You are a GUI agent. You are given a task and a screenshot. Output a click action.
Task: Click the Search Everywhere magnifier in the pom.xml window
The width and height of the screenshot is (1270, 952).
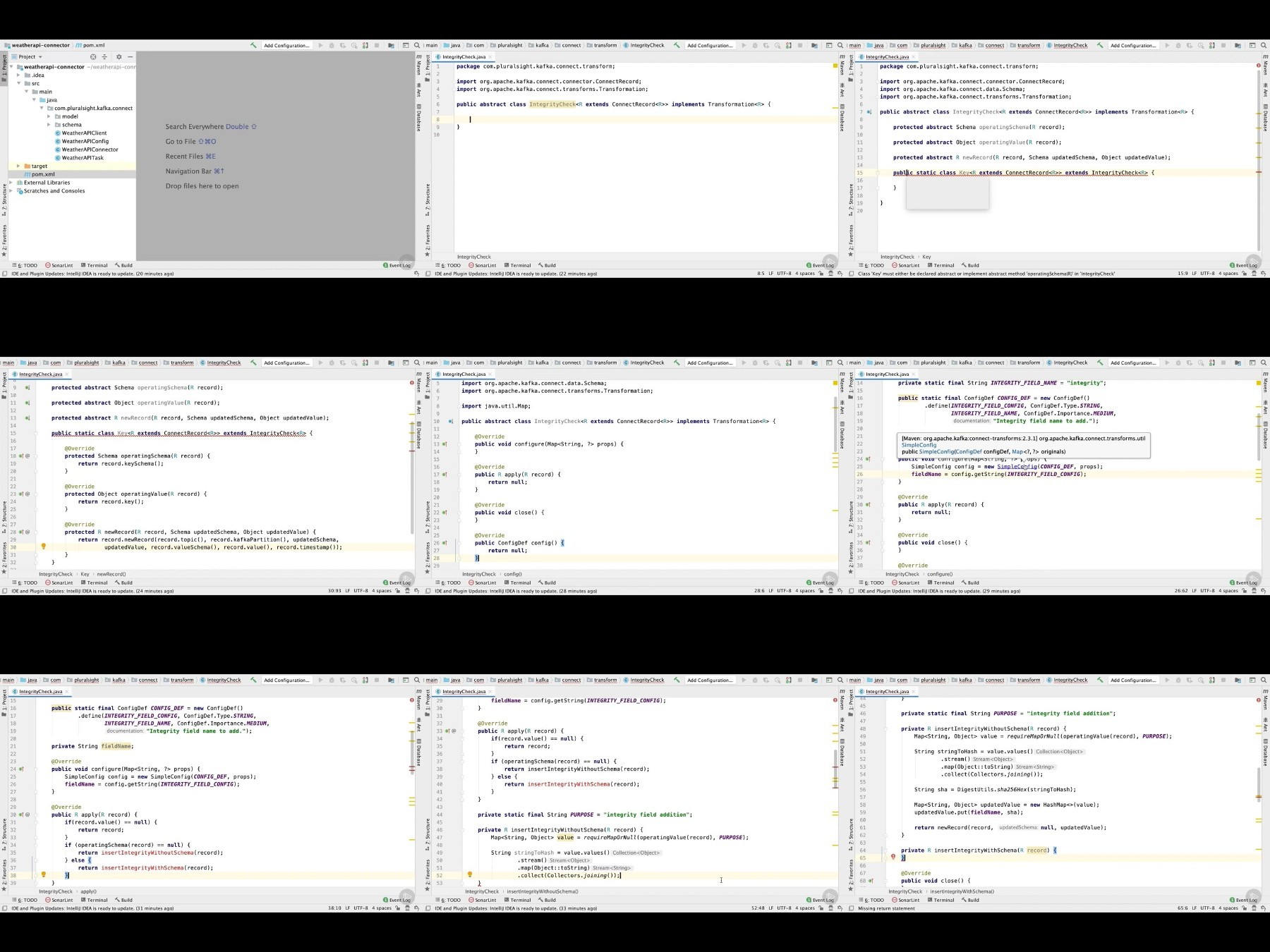[417, 45]
